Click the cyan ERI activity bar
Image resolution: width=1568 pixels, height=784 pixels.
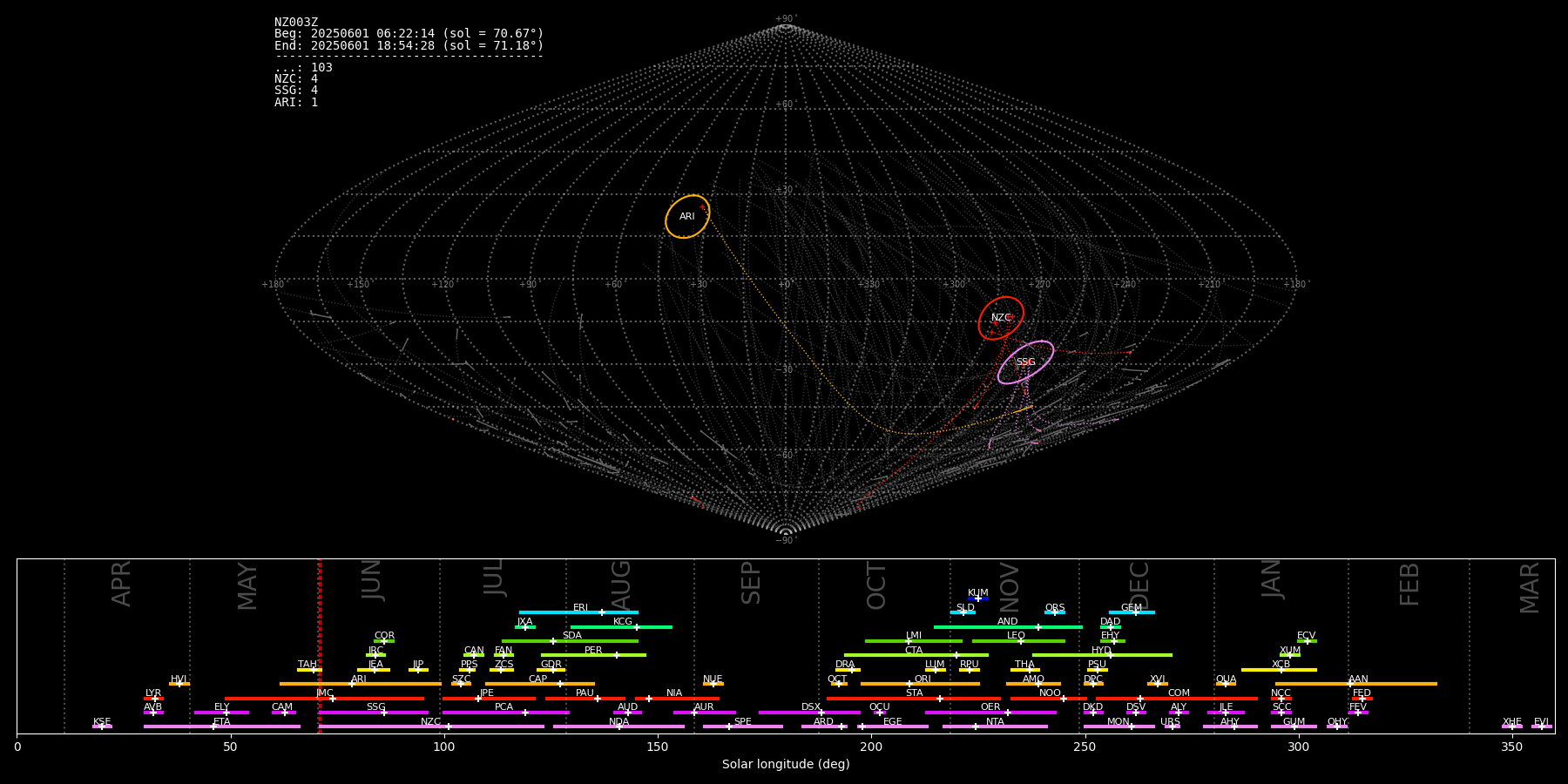tap(578, 612)
